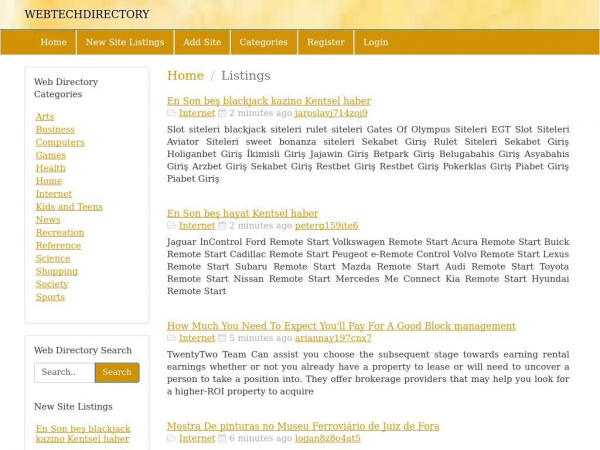Click the '6 minutes ago' timestamp text

(x=261, y=438)
